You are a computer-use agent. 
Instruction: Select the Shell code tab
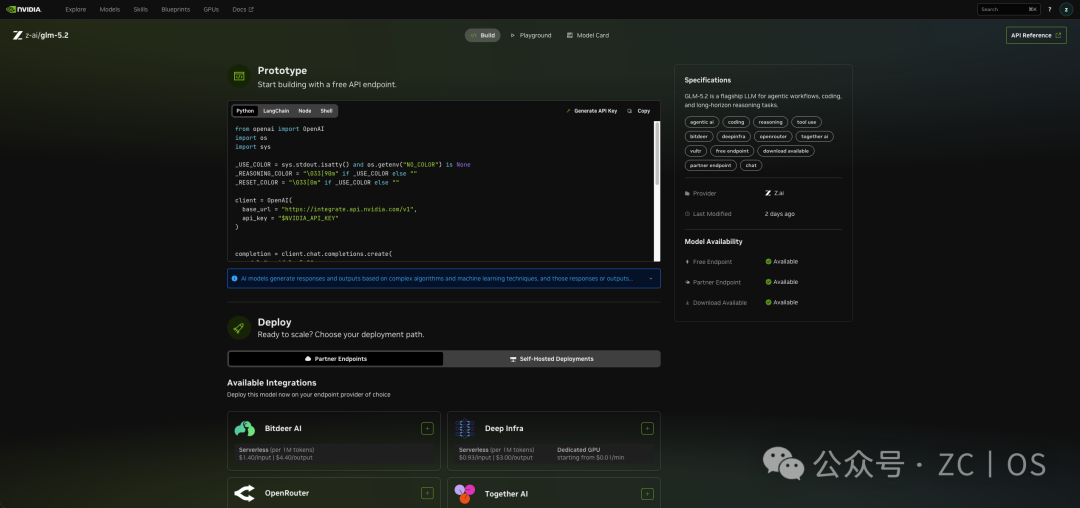(x=326, y=111)
